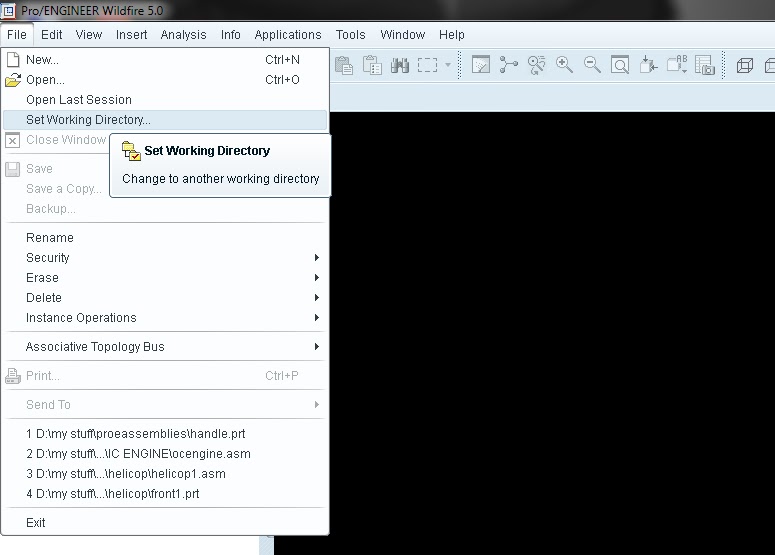Click the Zoom Out magnifier
The width and height of the screenshot is (775, 555).
592,65
